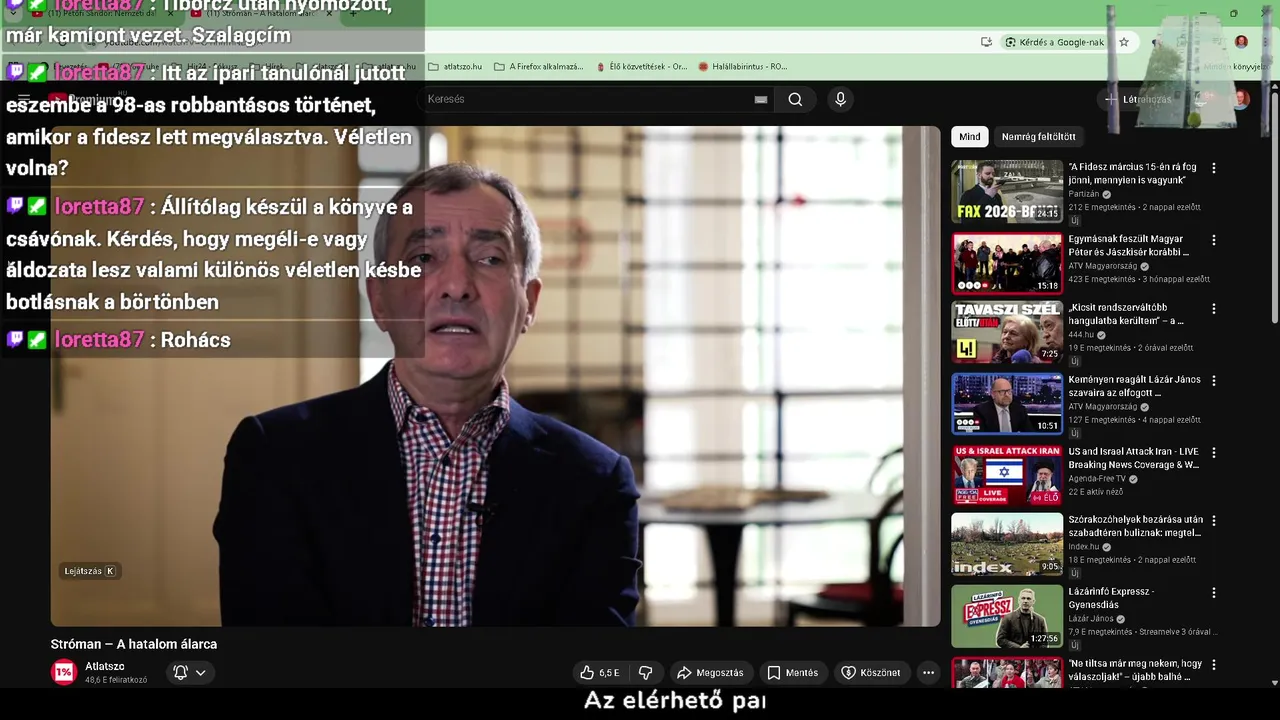The height and width of the screenshot is (720, 1280).
Task: Start voice search with the microphone icon
Action: [x=840, y=99]
